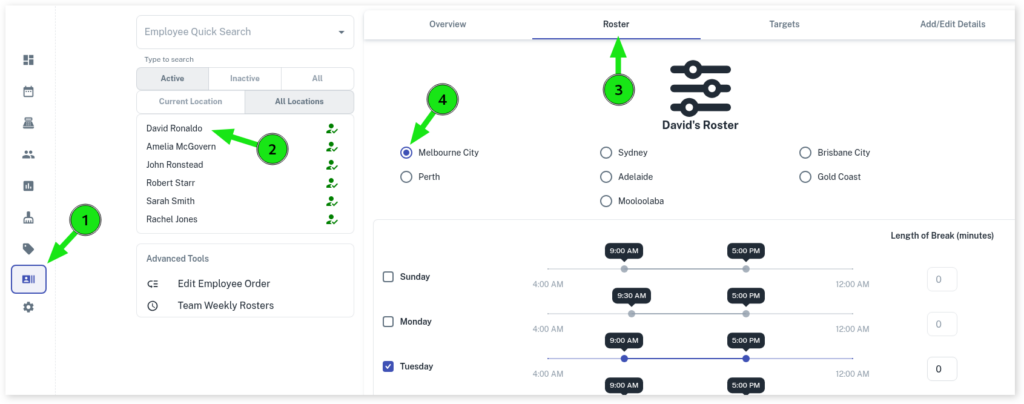This screenshot has width=1024, height=404.
Task: Click the price tag icon in the sidebar
Action: [28, 249]
